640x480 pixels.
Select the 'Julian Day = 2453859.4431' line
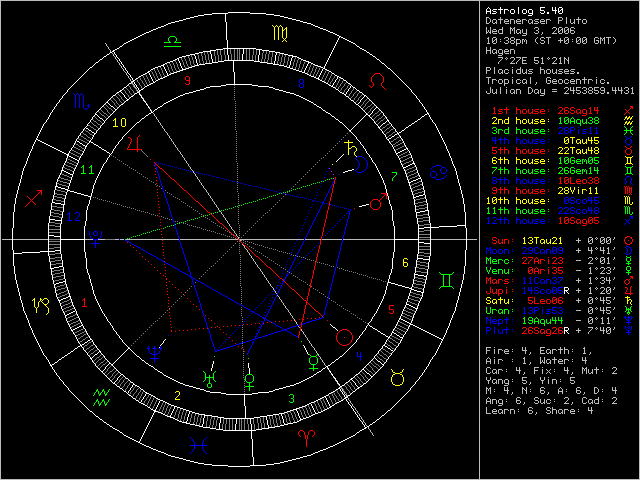[x=558, y=90]
